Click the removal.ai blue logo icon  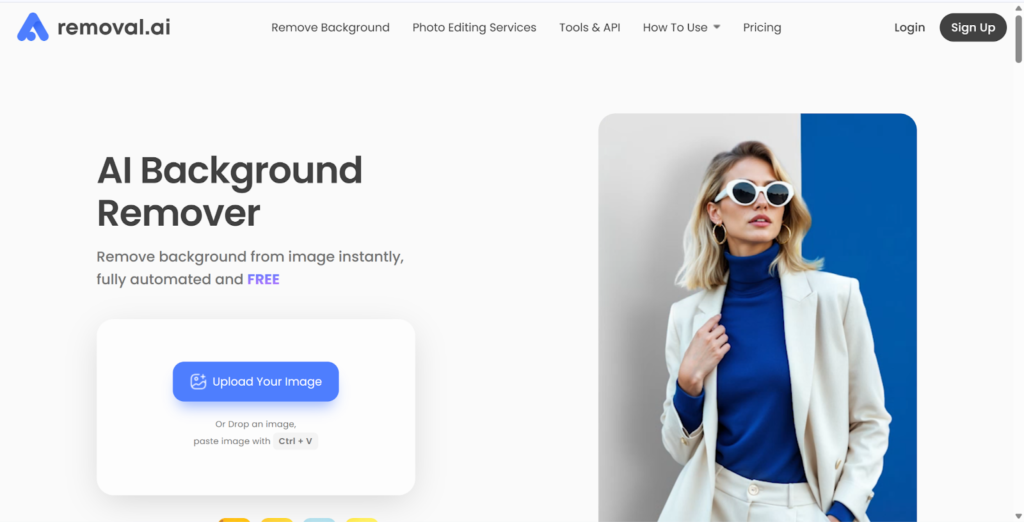click(x=33, y=27)
